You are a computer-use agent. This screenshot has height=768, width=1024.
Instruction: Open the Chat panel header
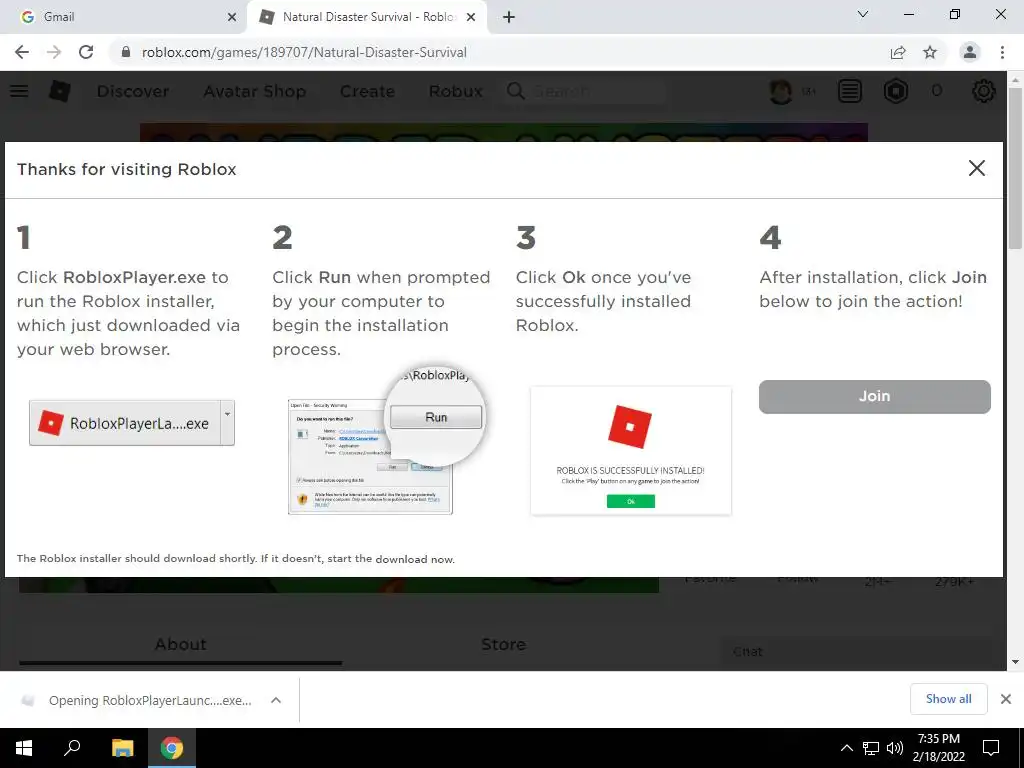point(856,652)
